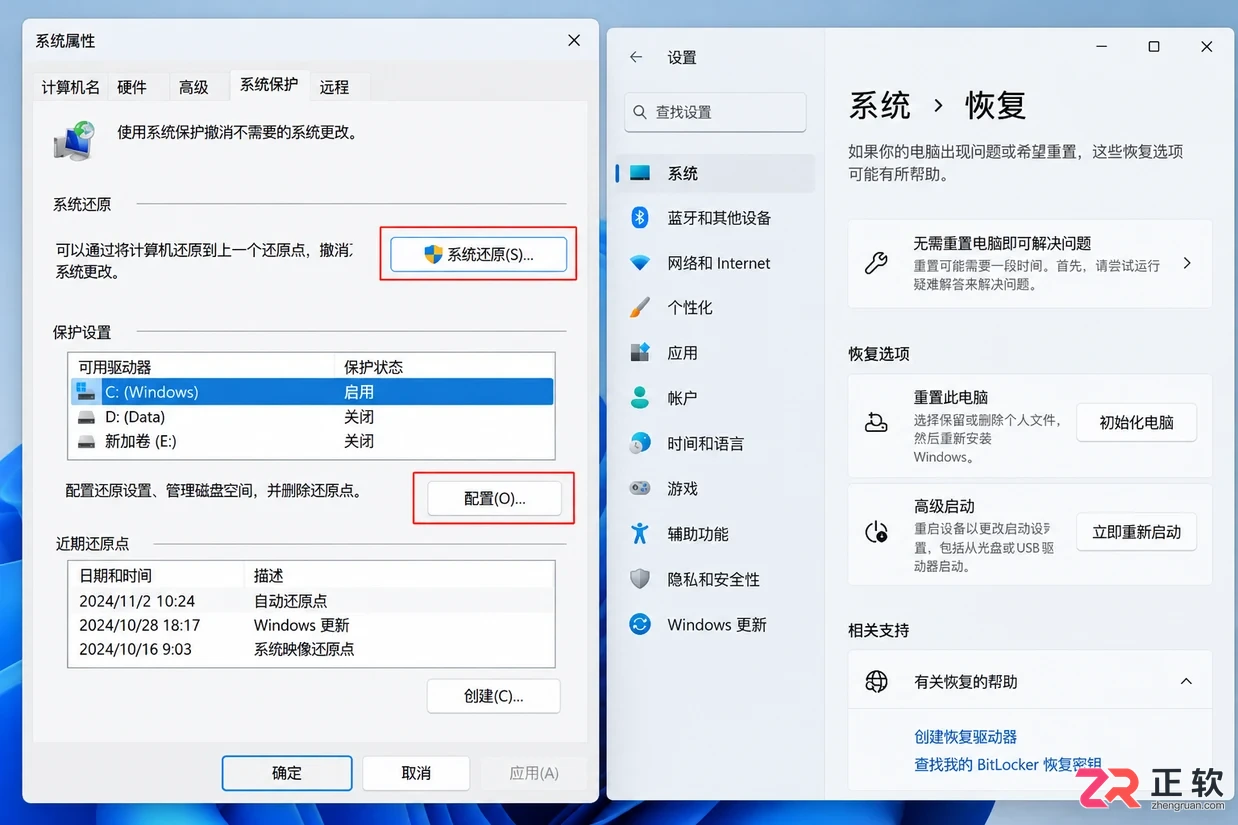Viewport: 1238px width, 825px height.
Task: Minimize the Settings window
Action: [x=1101, y=46]
